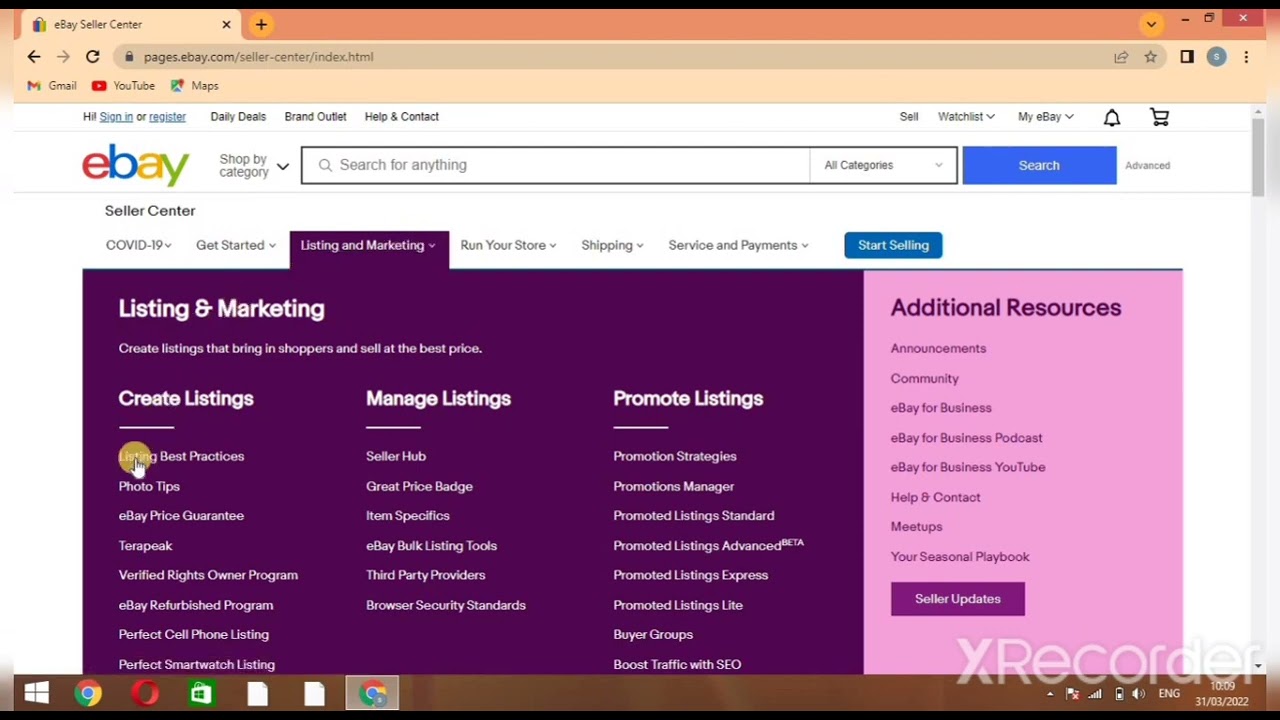Open Advanced search
The width and height of the screenshot is (1280, 720).
click(1147, 166)
